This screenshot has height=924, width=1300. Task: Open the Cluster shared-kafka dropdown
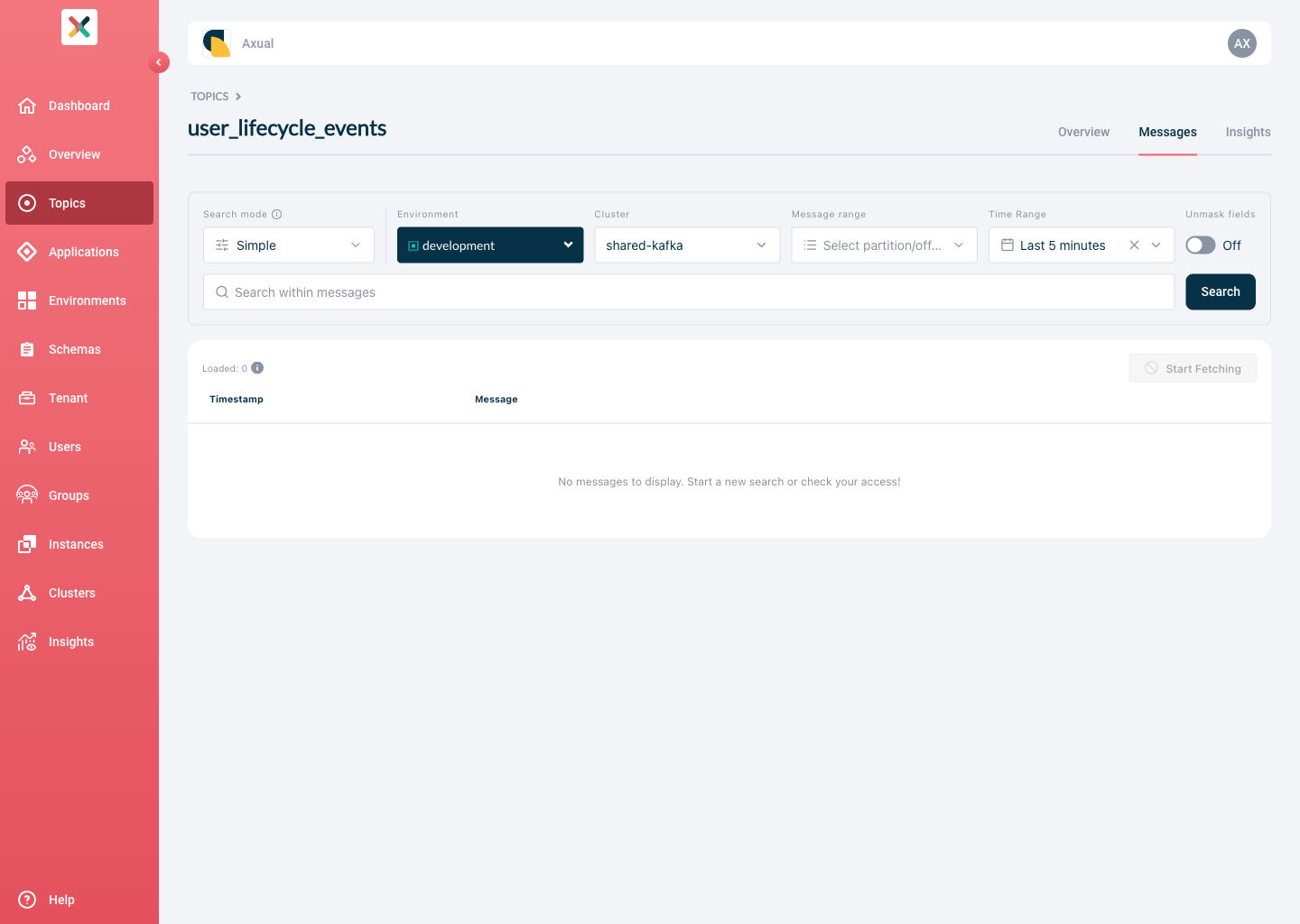[687, 245]
